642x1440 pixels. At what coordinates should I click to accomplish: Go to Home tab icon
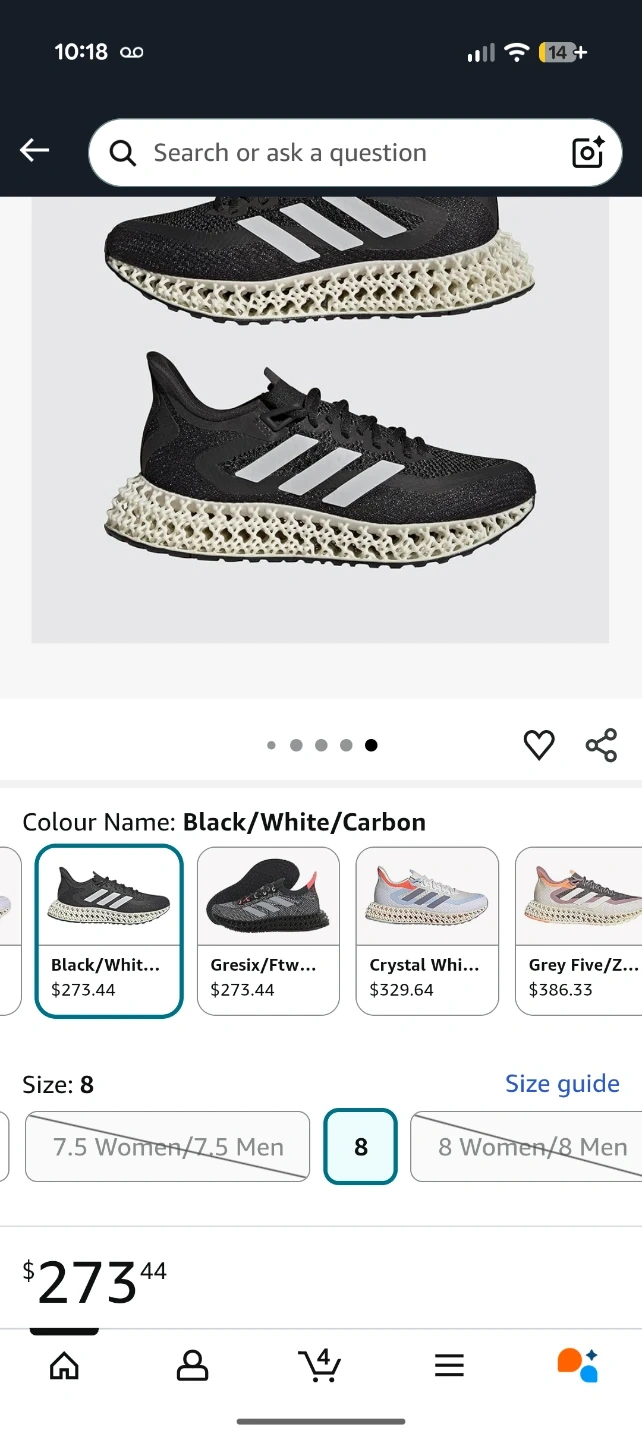point(64,1365)
